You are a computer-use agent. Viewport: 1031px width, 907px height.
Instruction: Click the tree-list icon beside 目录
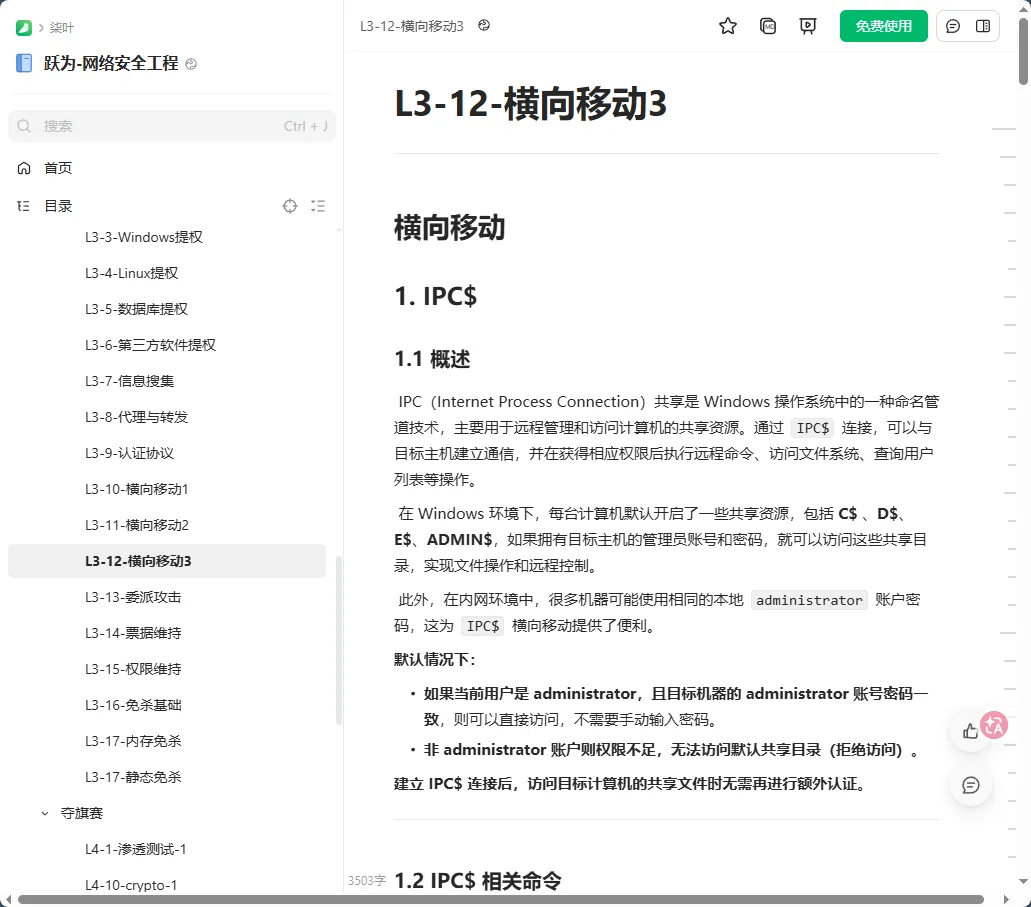pyautogui.click(x=24, y=206)
